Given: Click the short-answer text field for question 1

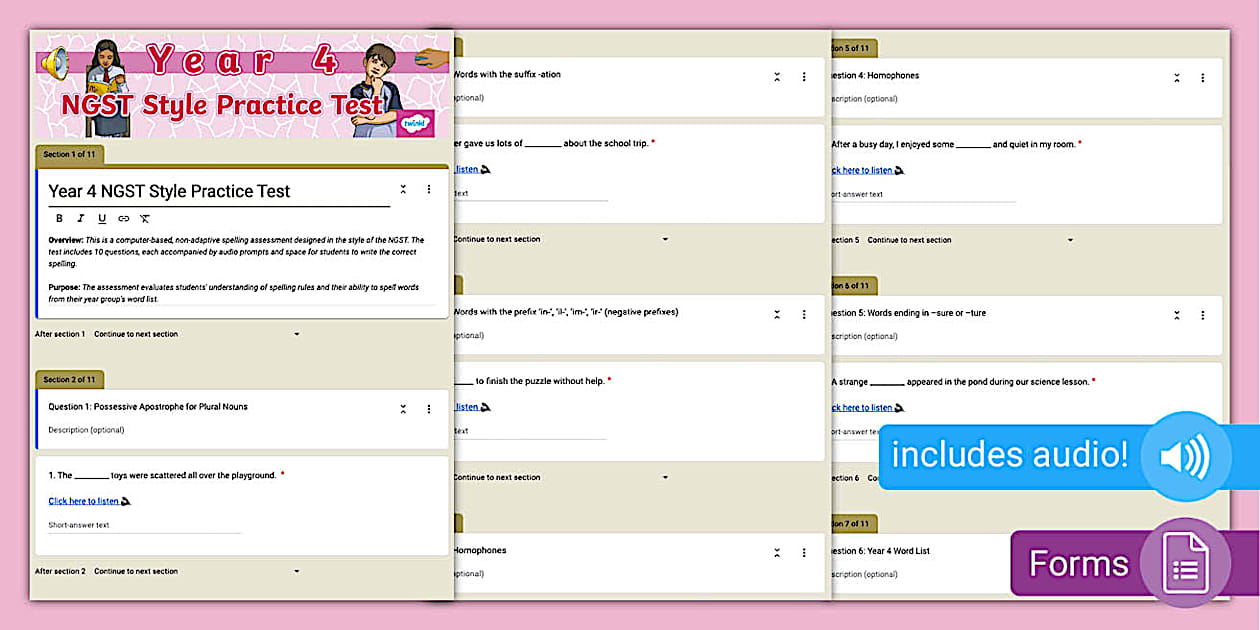Looking at the screenshot, I should point(144,526).
